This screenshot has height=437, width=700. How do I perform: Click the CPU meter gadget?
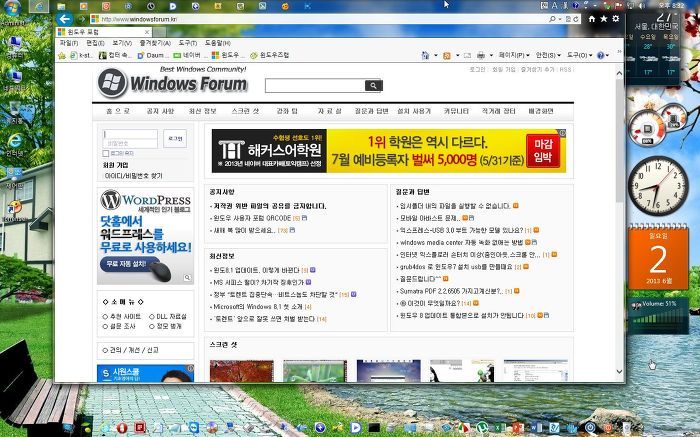647,129
